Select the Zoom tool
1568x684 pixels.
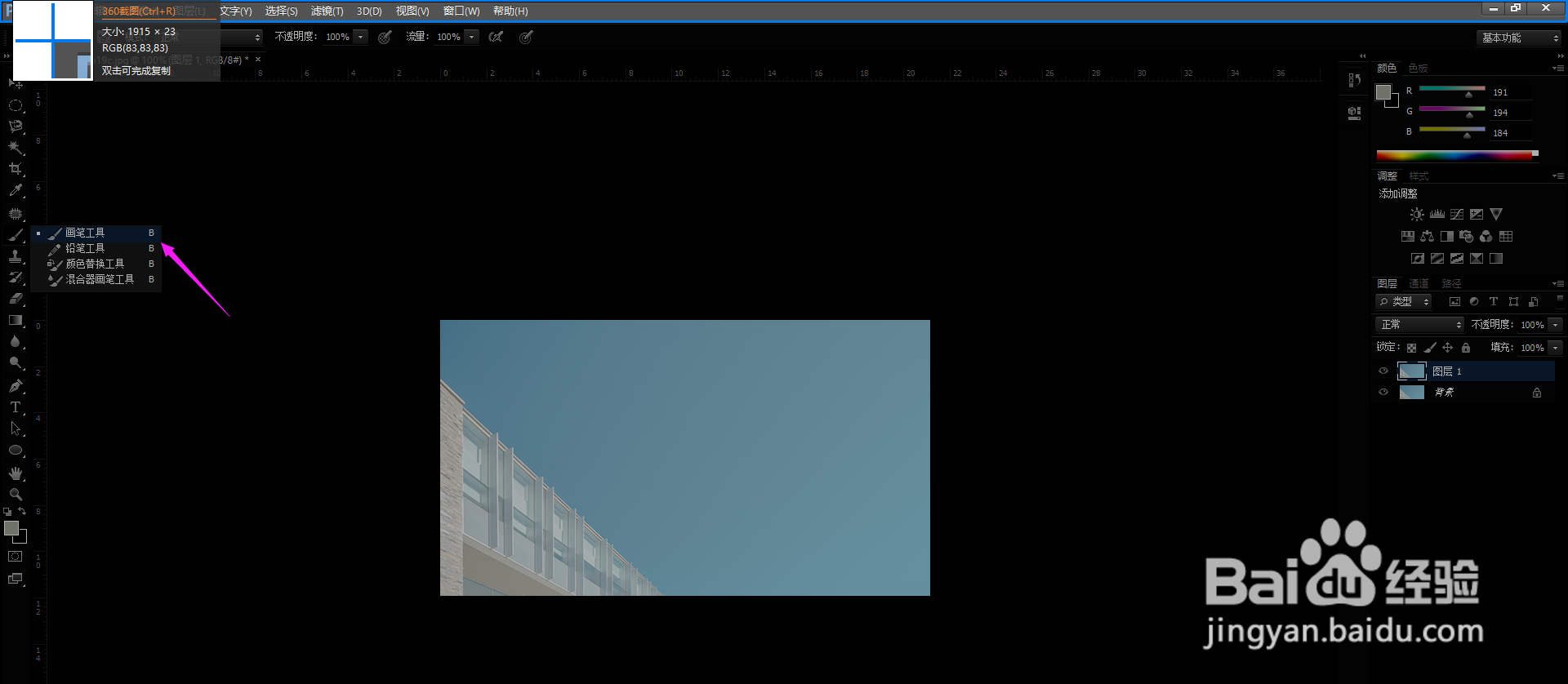tap(16, 494)
